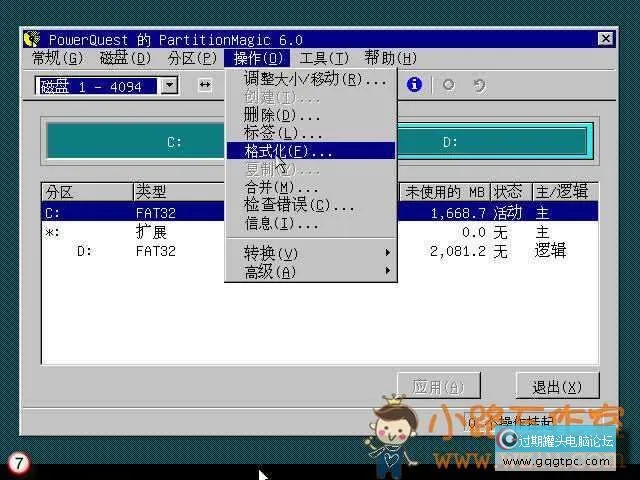Select the extended partition row (扩展)
This screenshot has height=480, width=640.
pyautogui.click(x=320, y=231)
